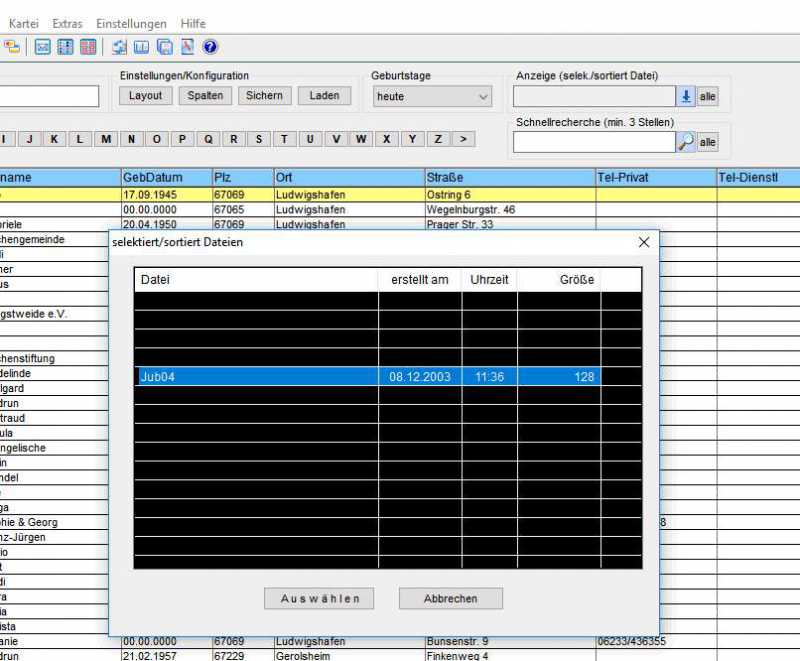The width and height of the screenshot is (800, 661).
Task: Click the magnifier icon beside Schnellrecherche
Action: pos(685,142)
